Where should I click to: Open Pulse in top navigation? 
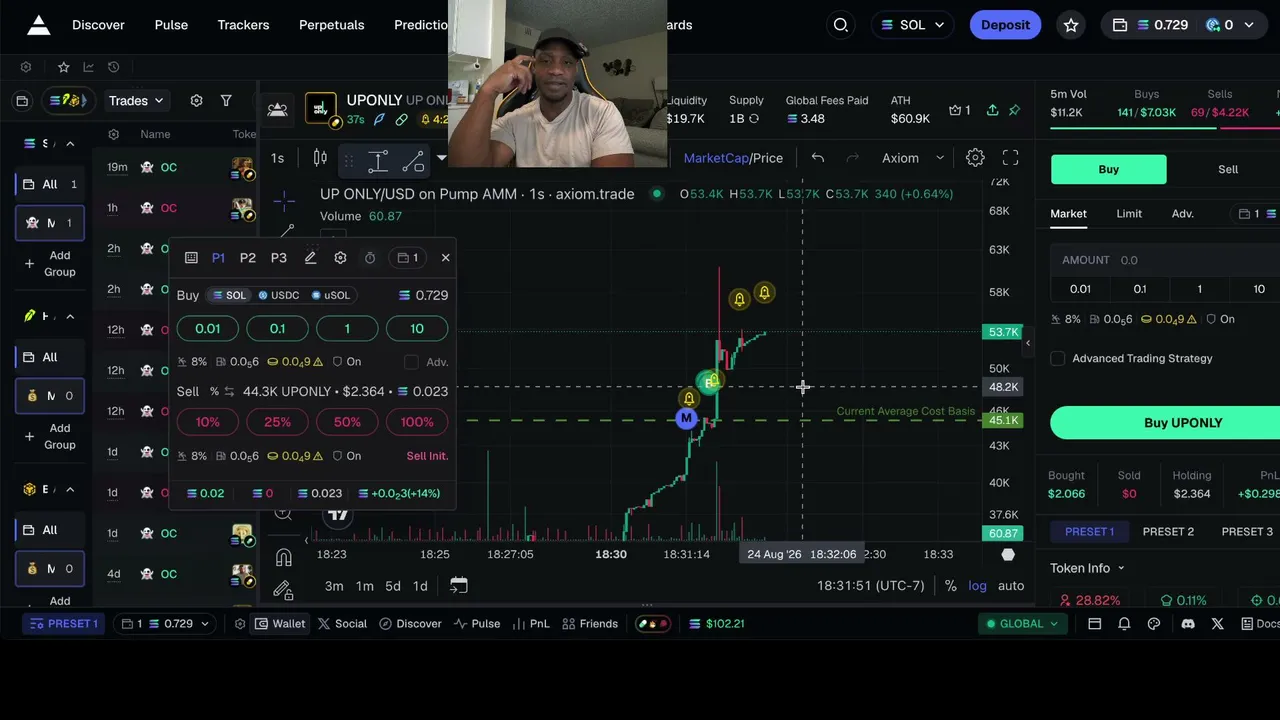click(x=171, y=25)
